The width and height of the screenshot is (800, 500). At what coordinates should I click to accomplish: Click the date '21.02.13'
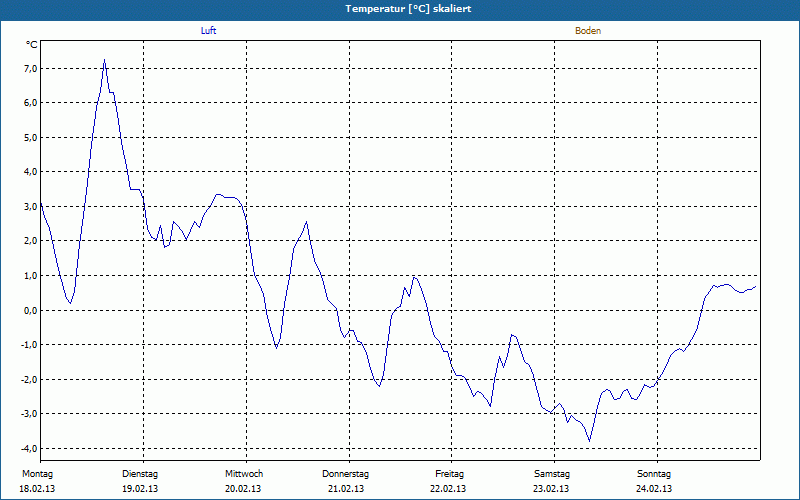point(345,489)
